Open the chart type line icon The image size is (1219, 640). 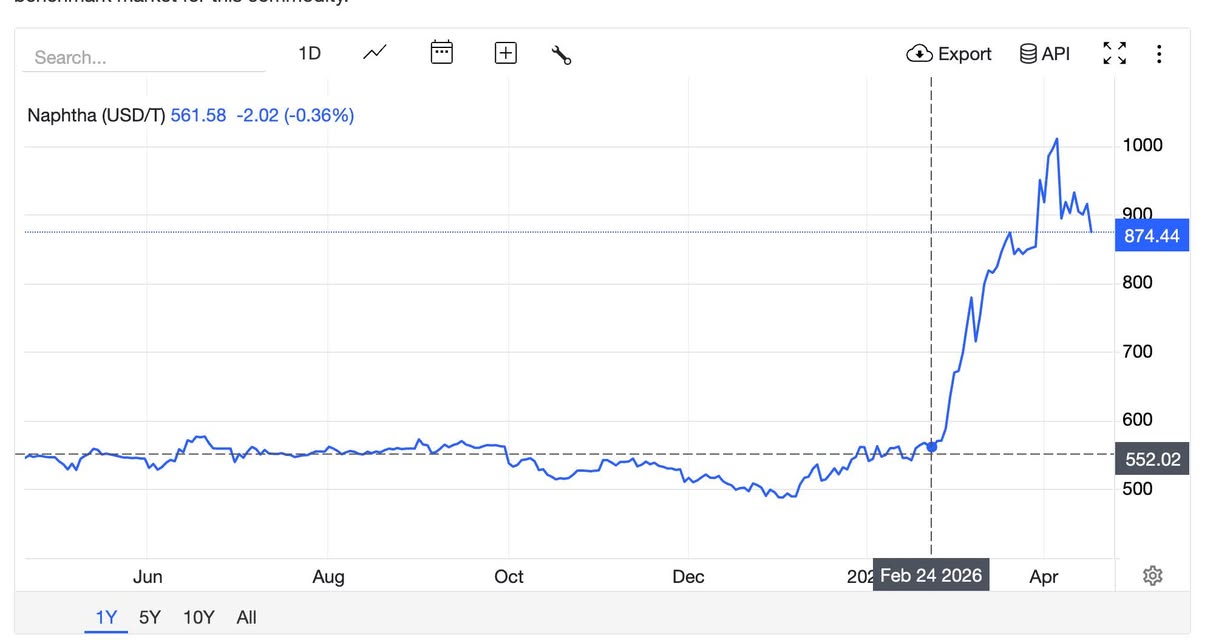click(375, 53)
